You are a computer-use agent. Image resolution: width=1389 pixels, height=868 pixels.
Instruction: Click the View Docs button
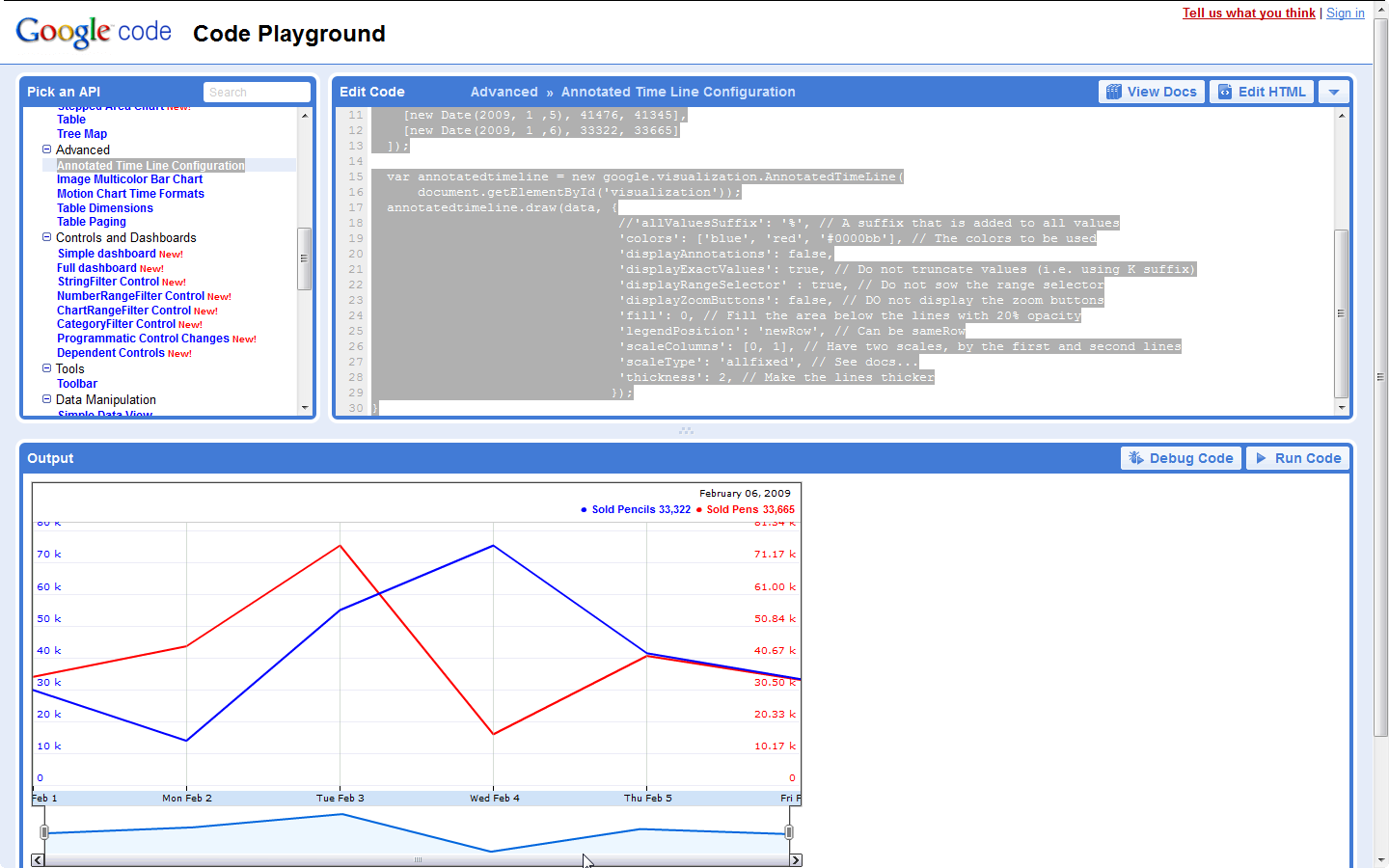pos(1152,92)
